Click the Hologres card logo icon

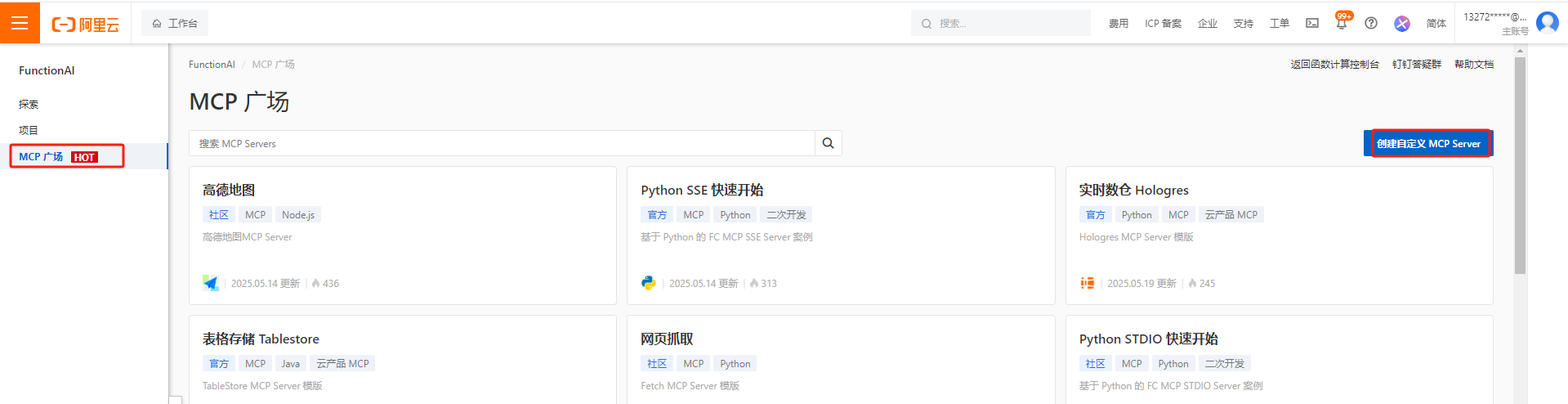tap(1088, 283)
